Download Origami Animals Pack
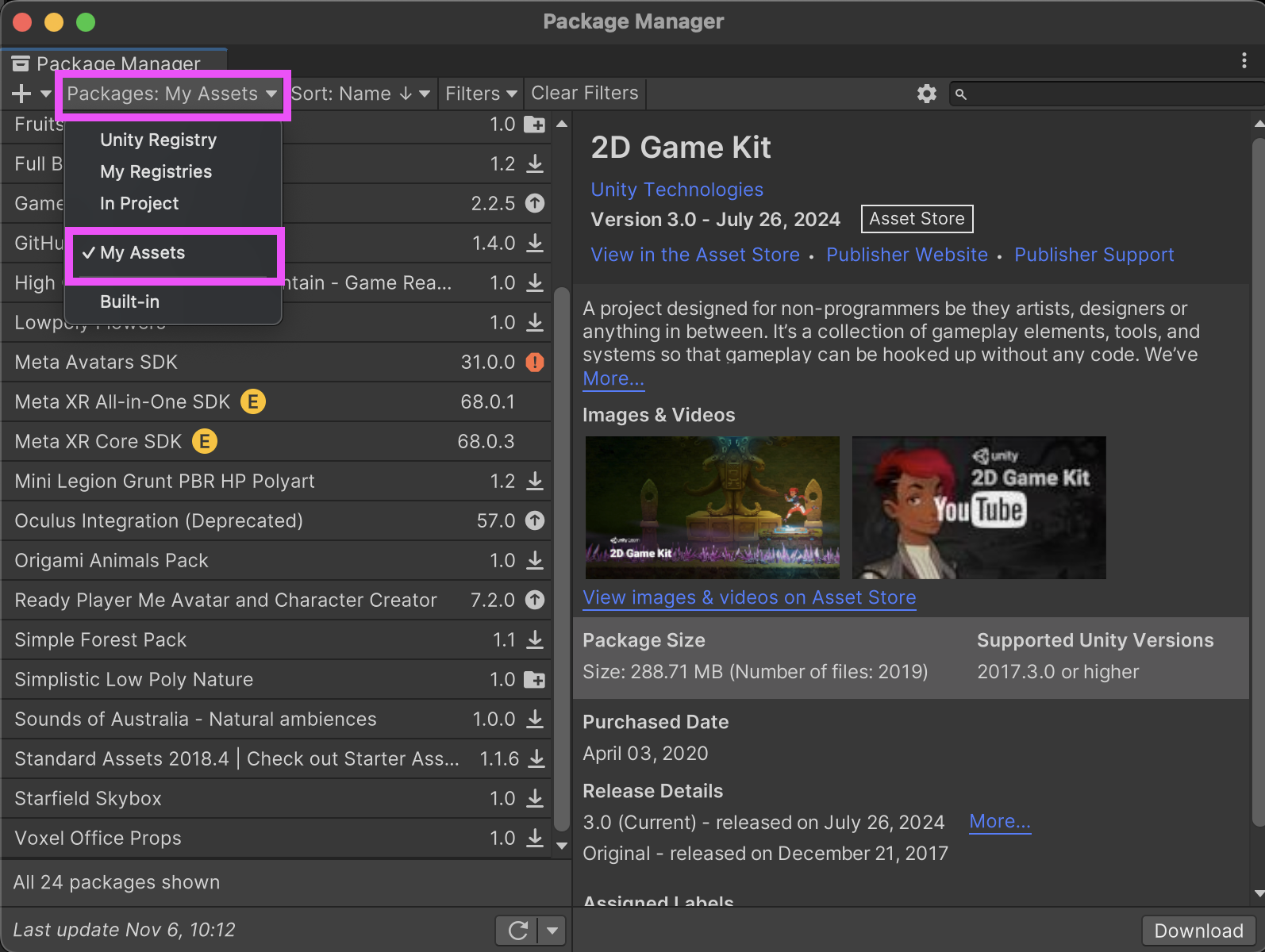 [x=536, y=560]
